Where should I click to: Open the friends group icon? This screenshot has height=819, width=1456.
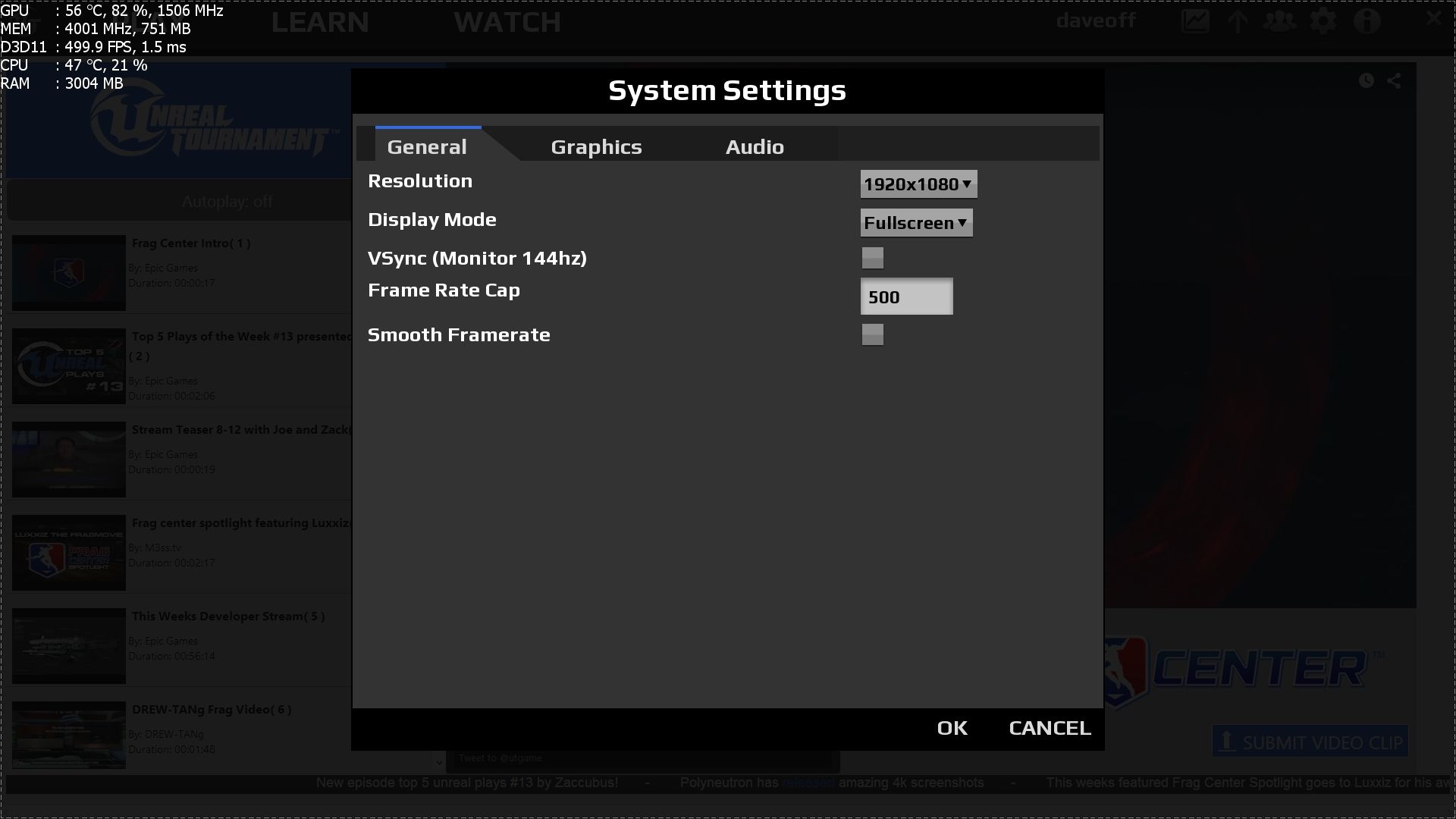[1279, 21]
